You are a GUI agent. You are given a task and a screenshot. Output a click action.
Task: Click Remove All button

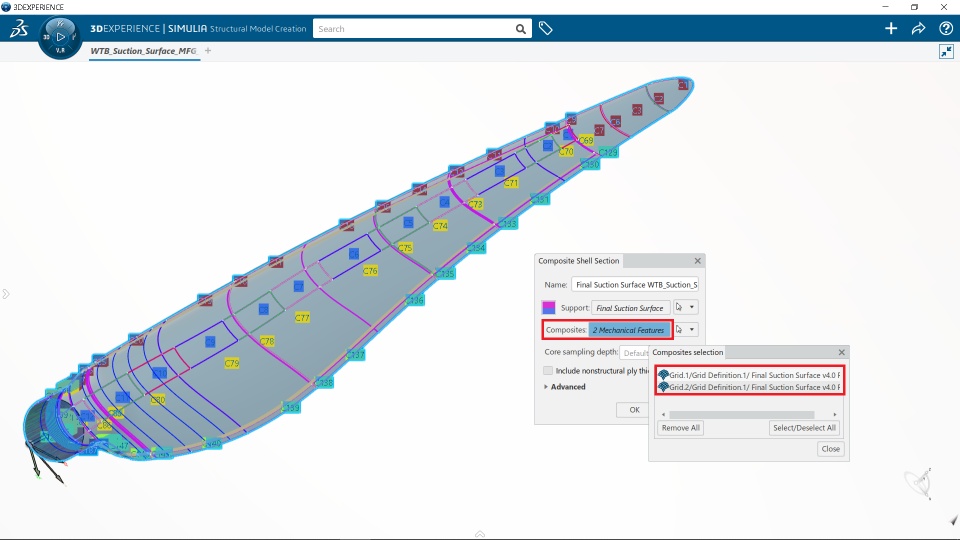point(680,428)
